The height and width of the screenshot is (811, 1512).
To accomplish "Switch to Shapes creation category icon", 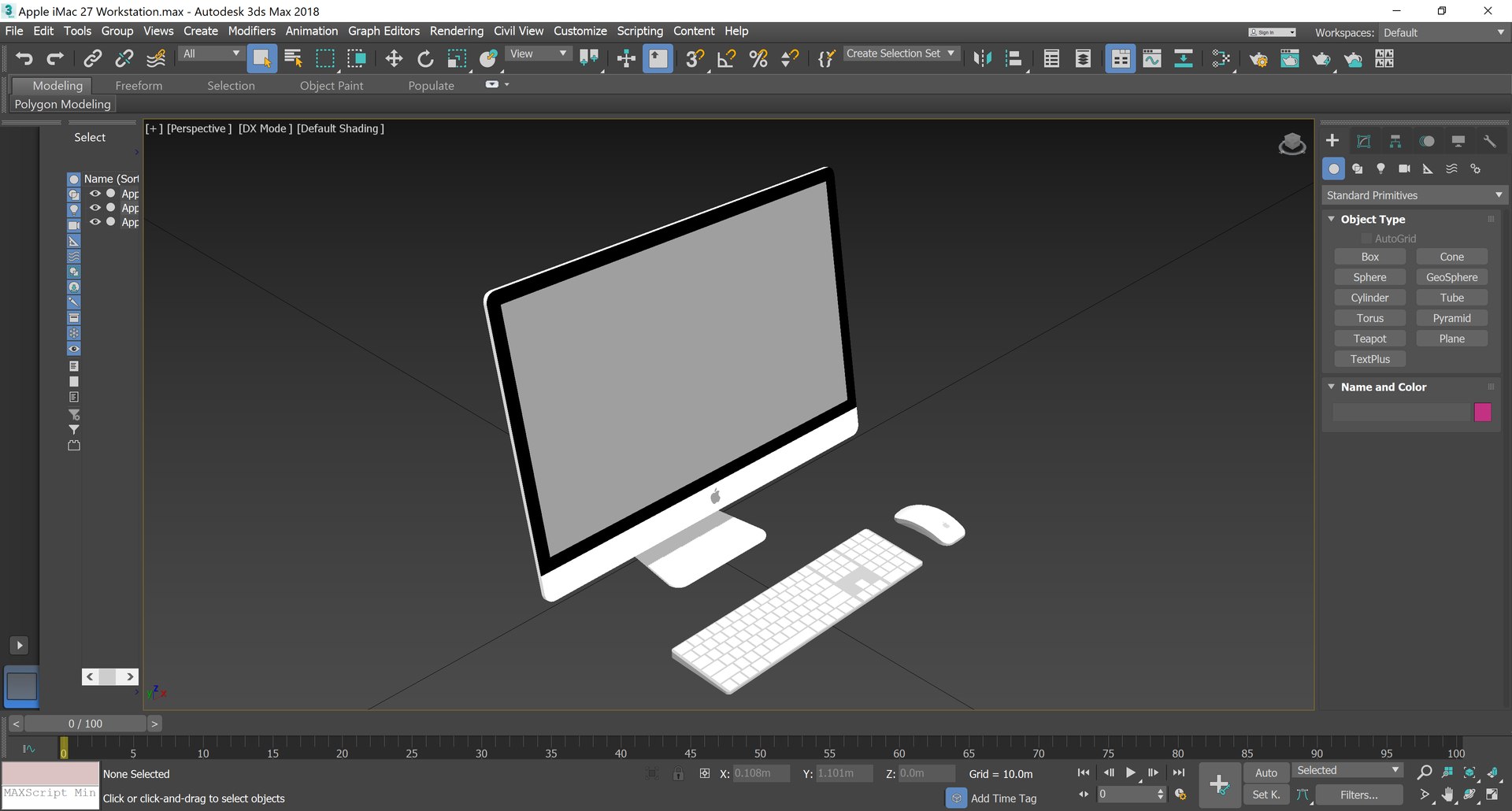I will 1357,168.
